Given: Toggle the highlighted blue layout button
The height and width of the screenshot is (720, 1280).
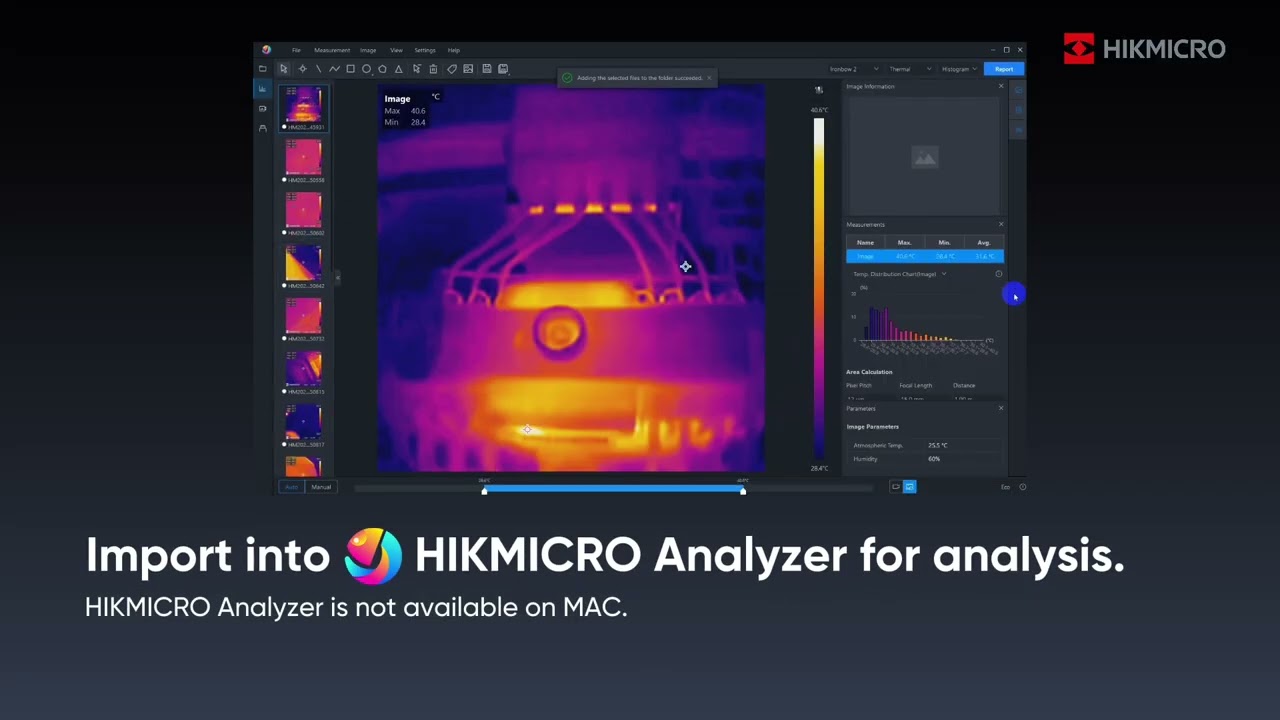Looking at the screenshot, I should 909,487.
